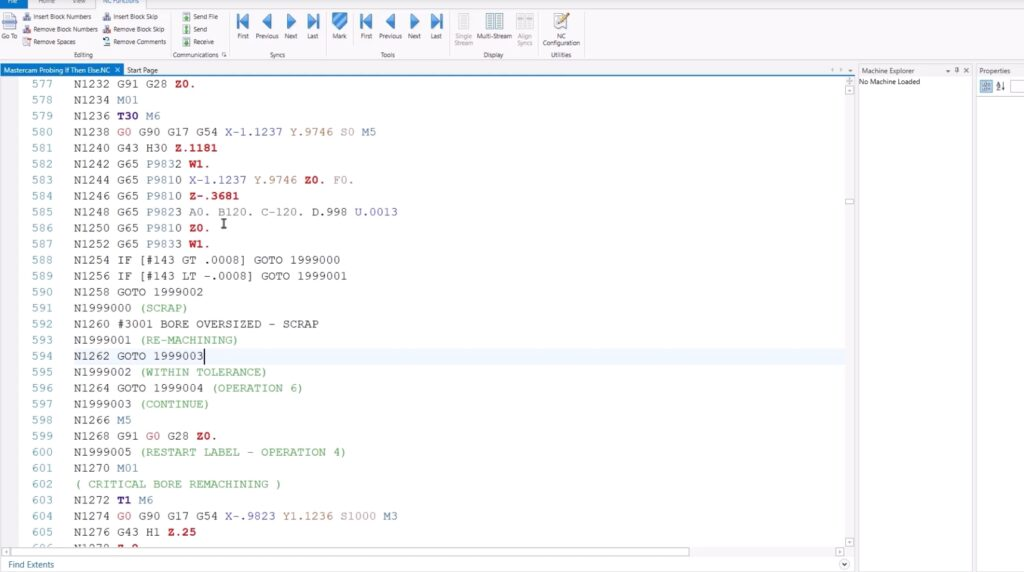Open Machine Explorer panel dropdown arrow
Screen dimensions: 1024x572
(946, 71)
